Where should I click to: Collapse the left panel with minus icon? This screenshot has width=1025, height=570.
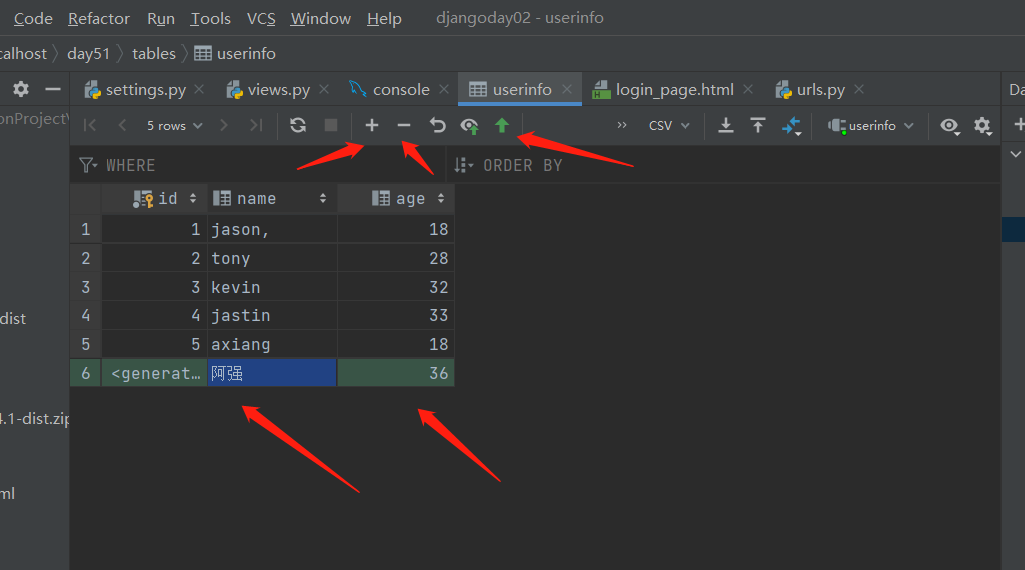click(x=53, y=89)
